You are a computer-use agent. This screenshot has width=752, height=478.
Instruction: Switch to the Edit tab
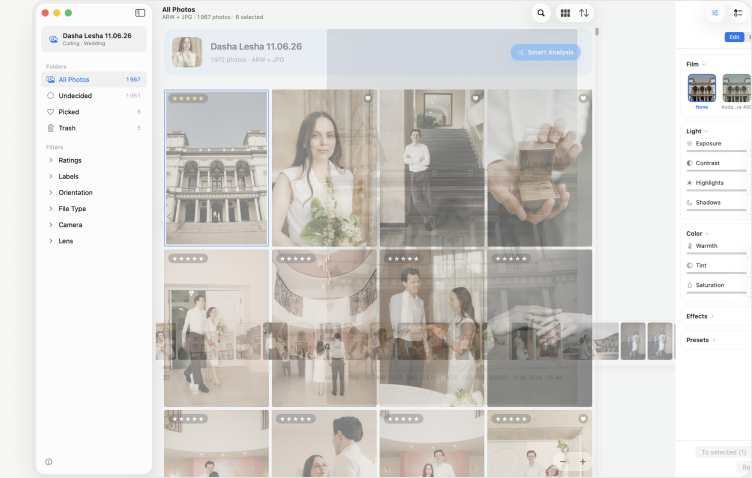[x=734, y=37]
